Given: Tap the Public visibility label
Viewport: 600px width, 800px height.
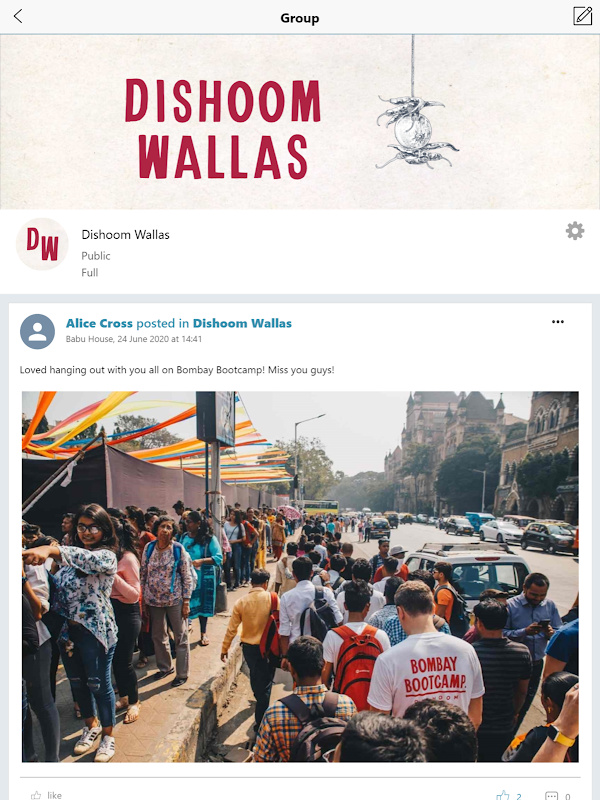Looking at the screenshot, I should pyautogui.click(x=96, y=256).
